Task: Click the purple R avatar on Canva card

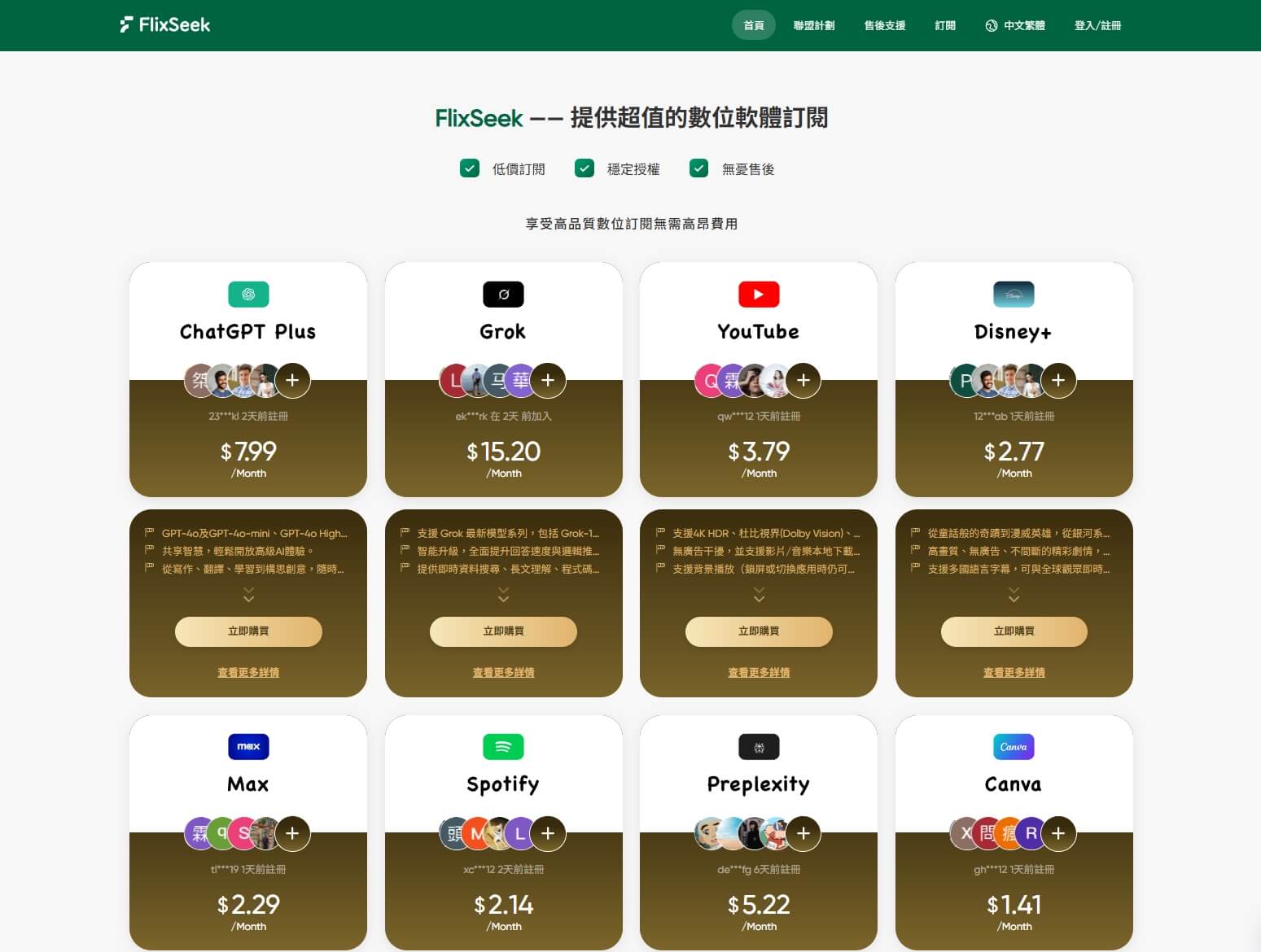Action: [1031, 833]
